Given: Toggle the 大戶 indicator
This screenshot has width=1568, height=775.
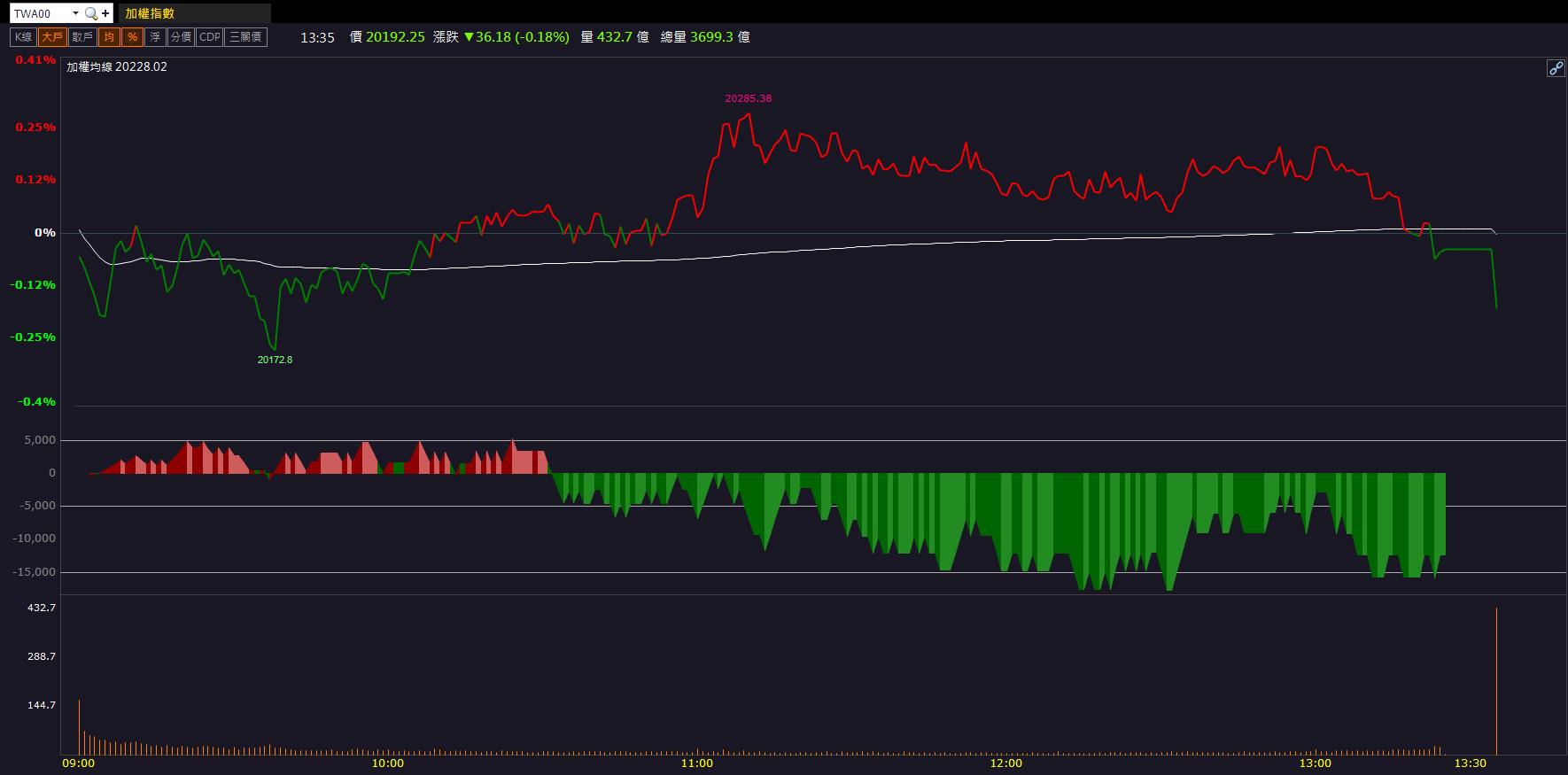Looking at the screenshot, I should [52, 37].
